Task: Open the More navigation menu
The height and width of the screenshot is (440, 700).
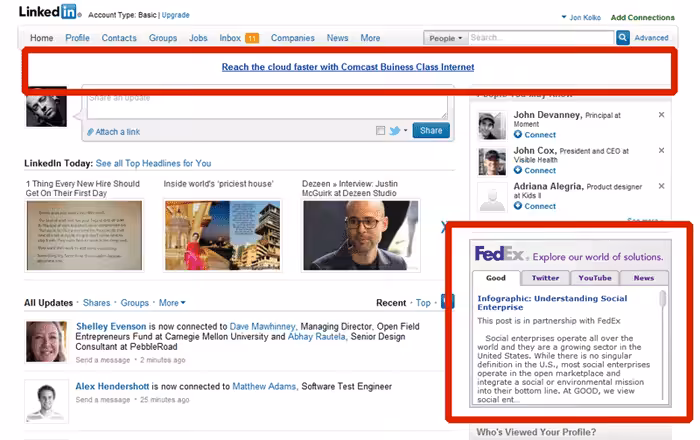Action: pyautogui.click(x=371, y=38)
